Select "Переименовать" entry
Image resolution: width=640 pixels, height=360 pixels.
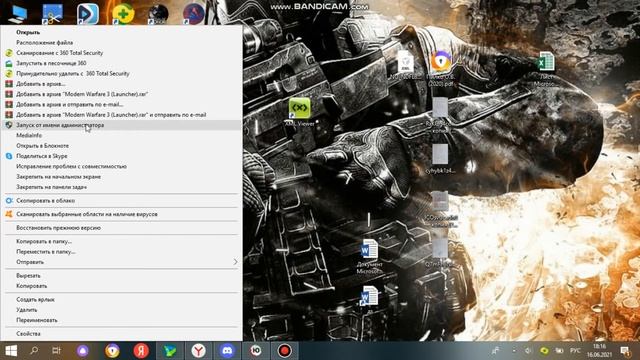click(37, 320)
